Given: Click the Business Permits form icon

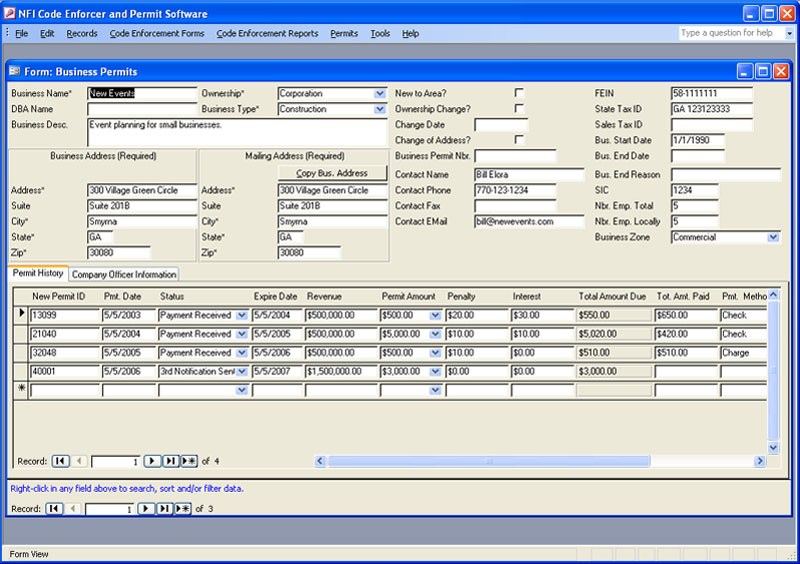Looking at the screenshot, I should point(14,71).
